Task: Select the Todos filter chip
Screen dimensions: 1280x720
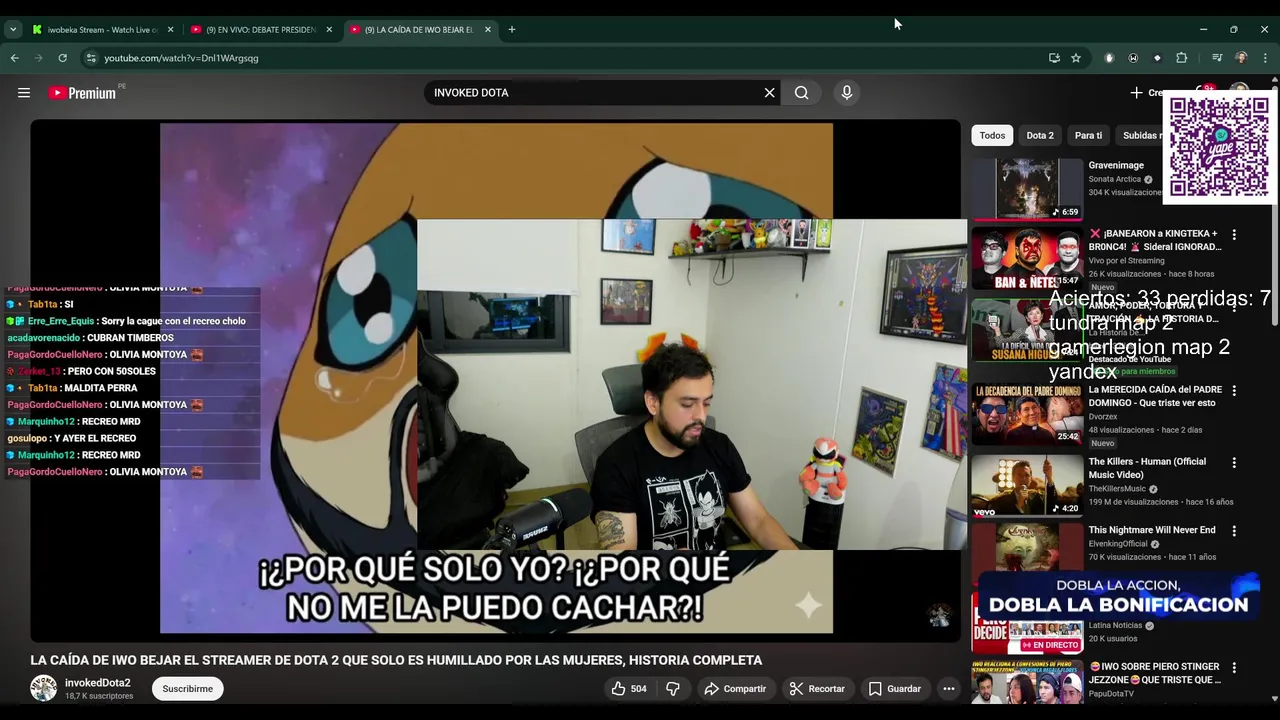Action: coord(992,135)
